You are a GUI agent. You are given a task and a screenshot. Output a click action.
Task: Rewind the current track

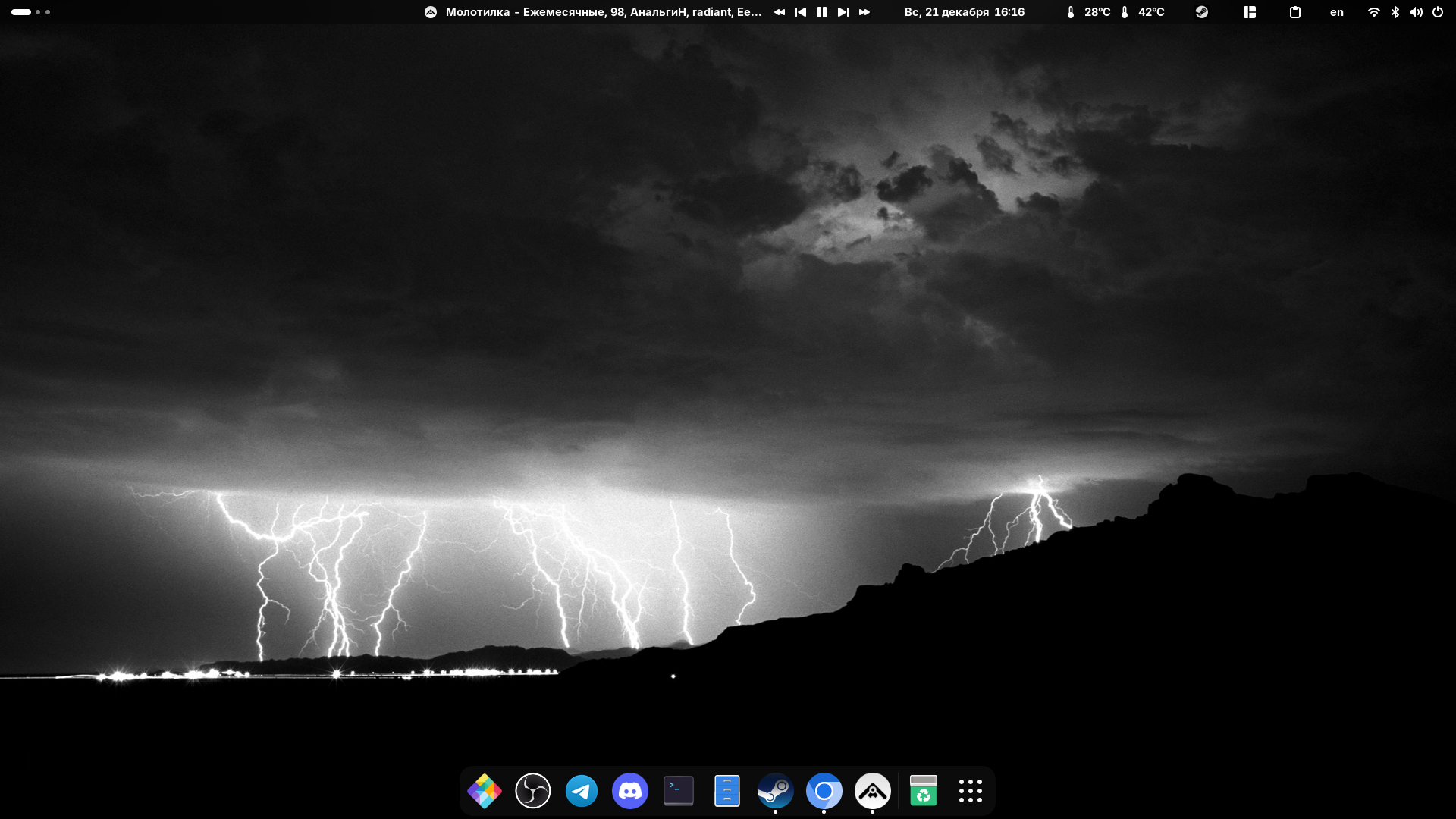tap(779, 12)
